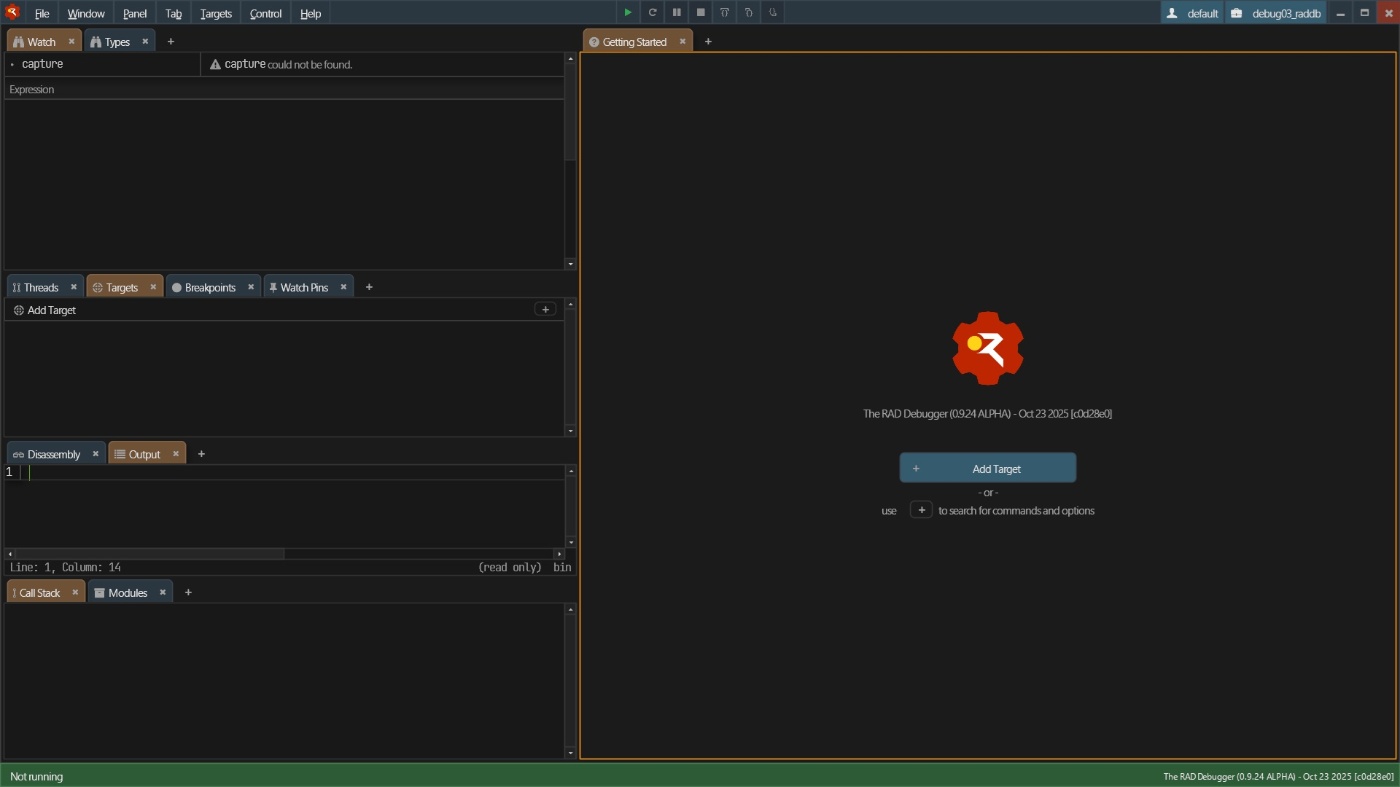Viewport: 1400px width, 787px height.
Task: Open the Tab menu
Action: [174, 13]
